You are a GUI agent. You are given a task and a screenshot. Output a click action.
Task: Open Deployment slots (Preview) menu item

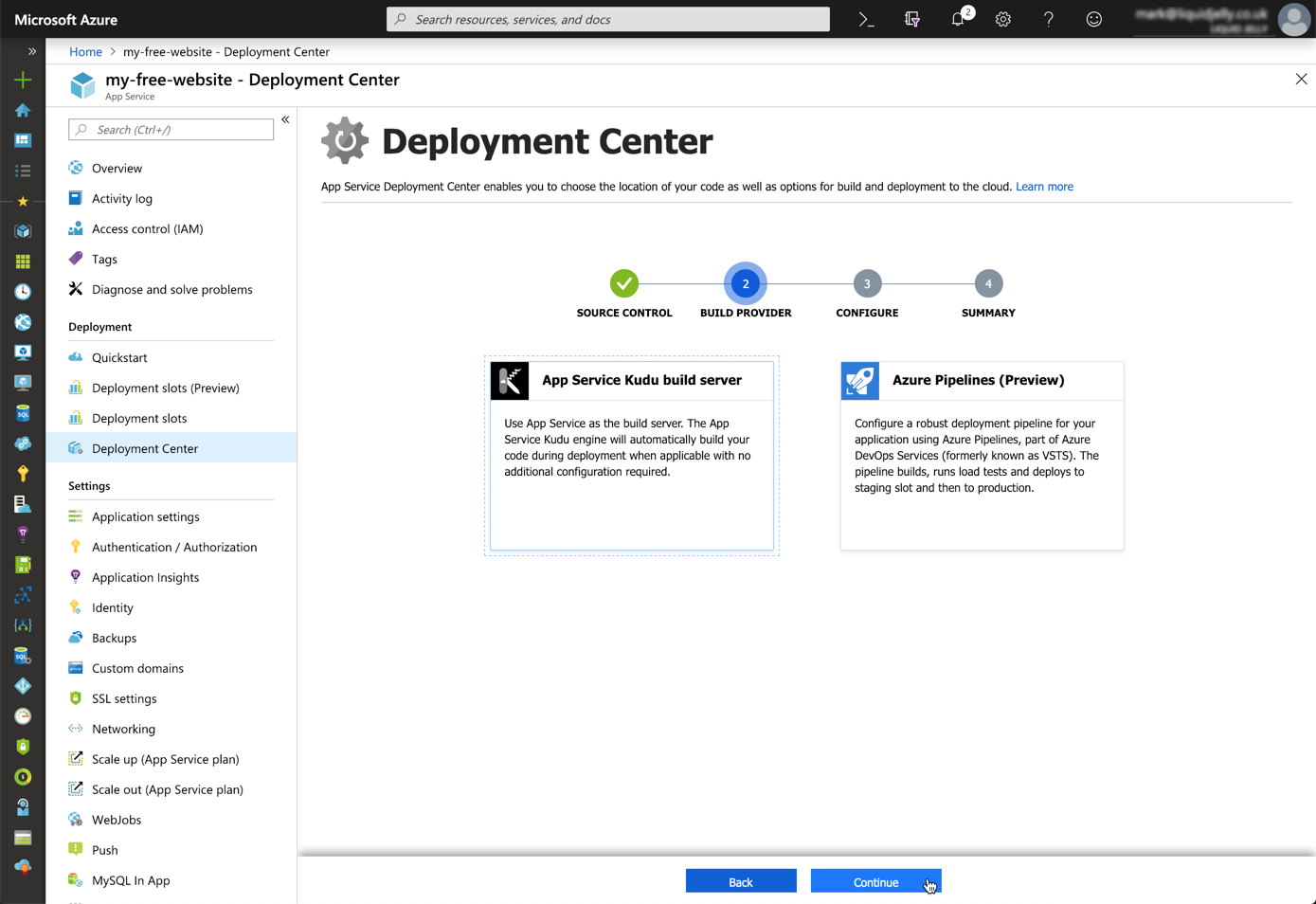[x=165, y=388]
